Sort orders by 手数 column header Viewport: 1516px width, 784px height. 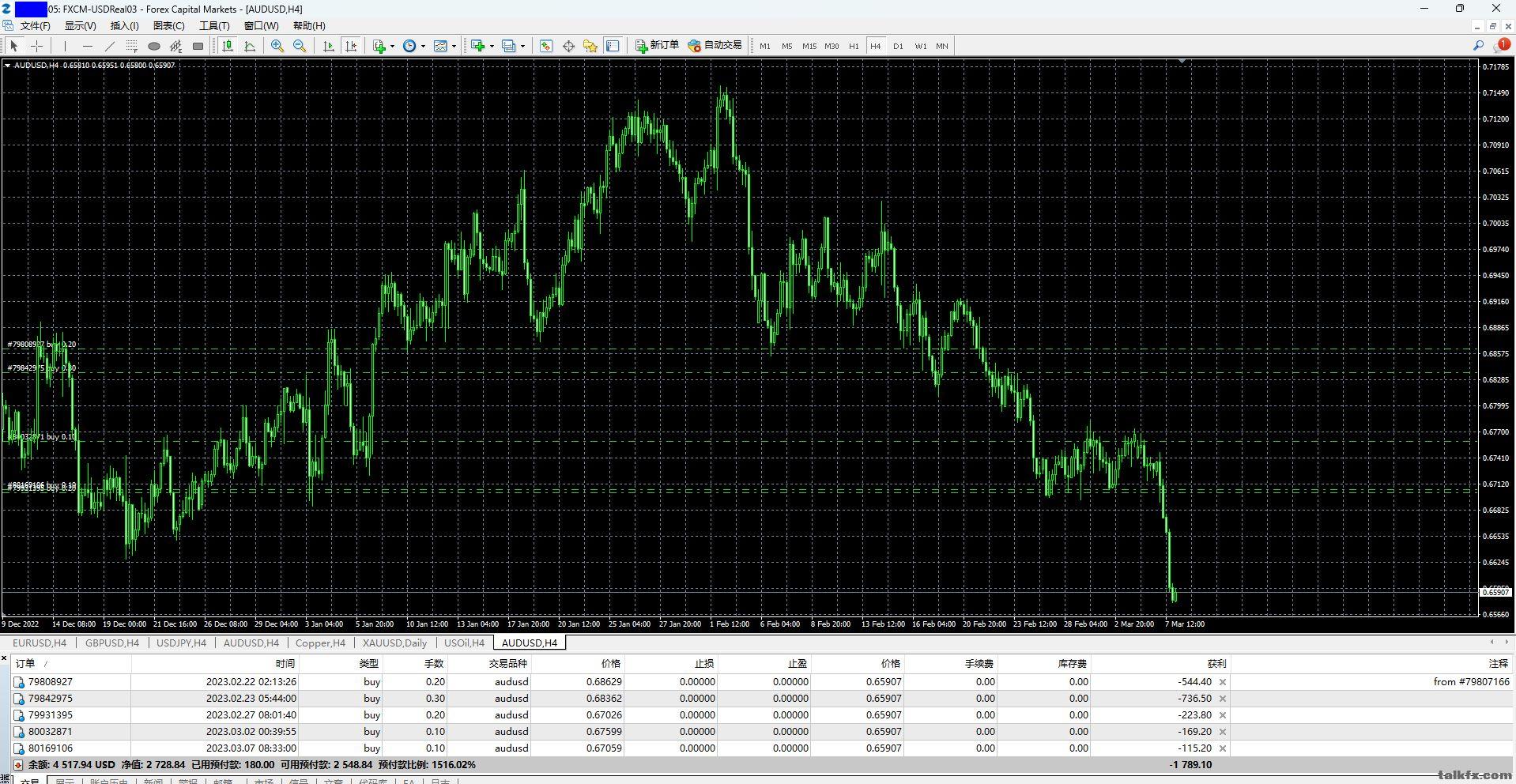[434, 664]
